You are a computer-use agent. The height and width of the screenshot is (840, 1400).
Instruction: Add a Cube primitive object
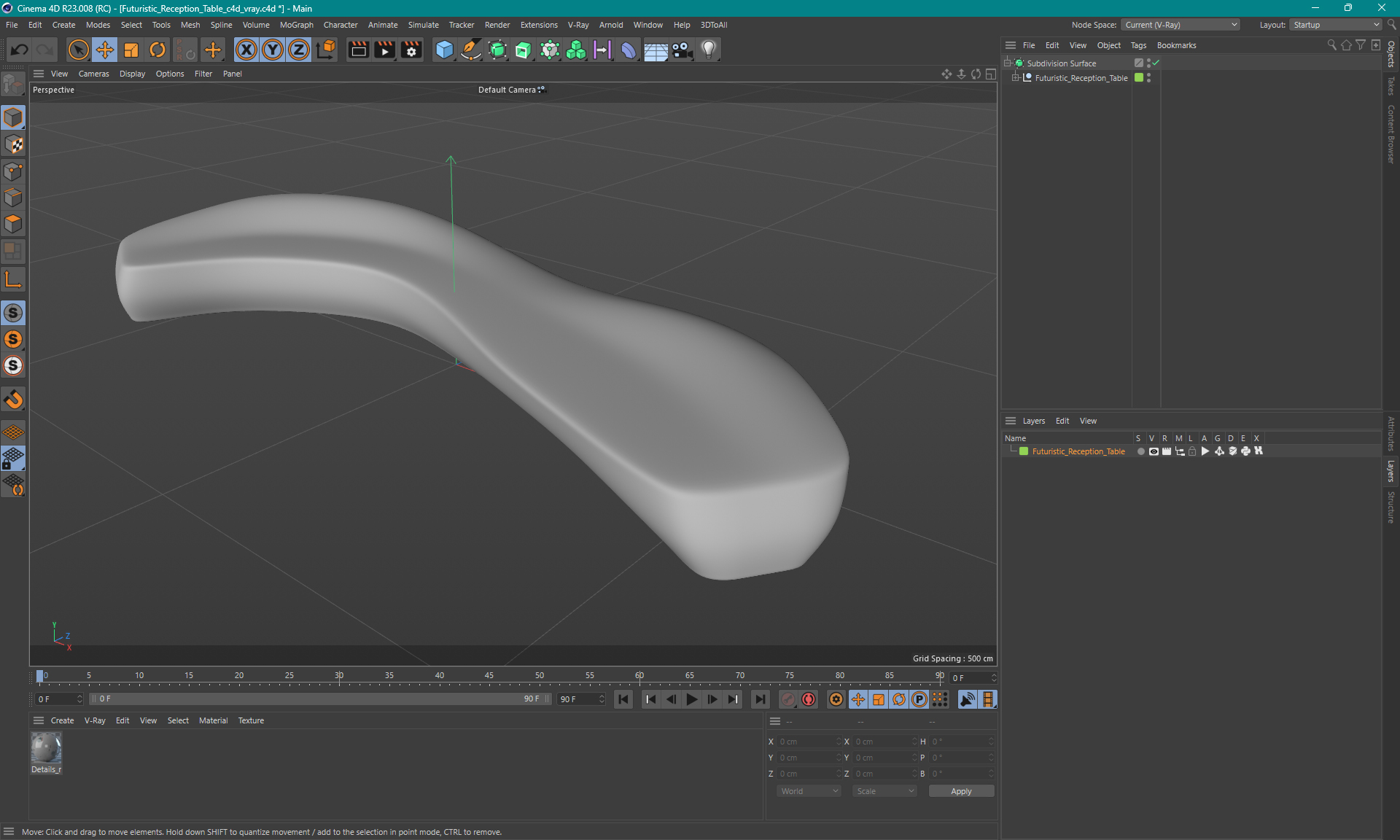[x=444, y=50]
